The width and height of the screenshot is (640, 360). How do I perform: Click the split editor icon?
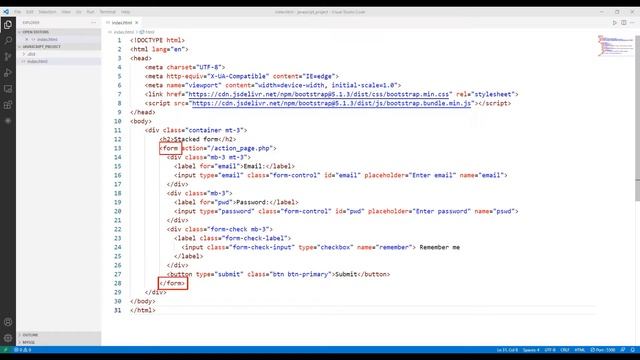[x=624, y=23]
